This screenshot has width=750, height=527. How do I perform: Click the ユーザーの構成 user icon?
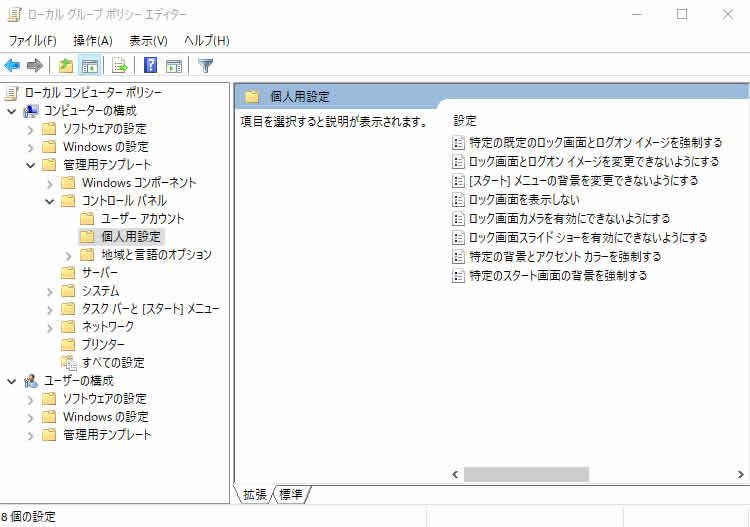31,381
